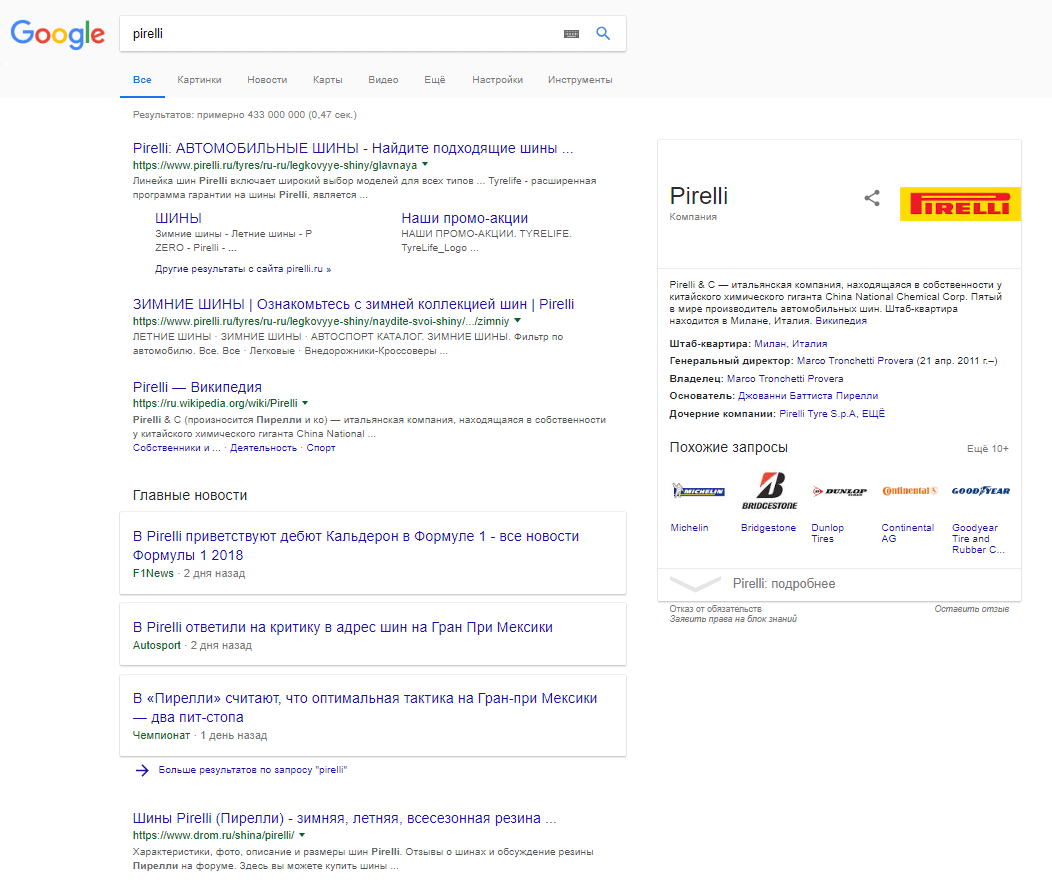Switch to the 'Видео' tab
Viewport: 1052px width, 883px height.
(x=383, y=80)
